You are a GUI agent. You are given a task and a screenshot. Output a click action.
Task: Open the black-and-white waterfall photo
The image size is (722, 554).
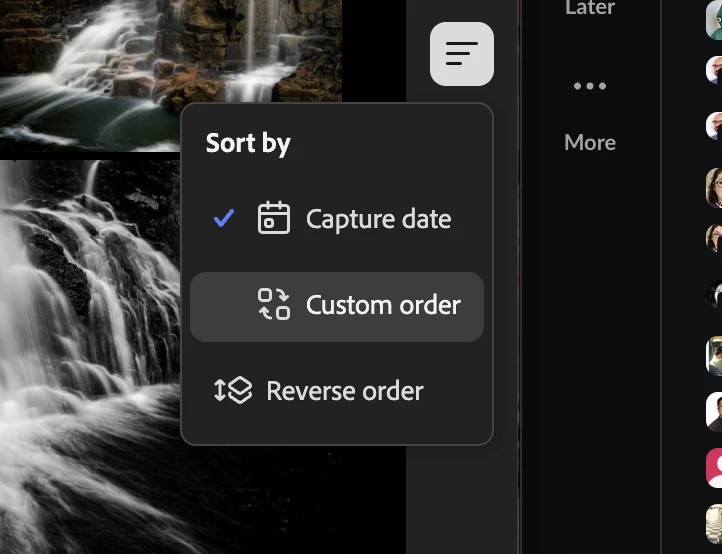[x=90, y=357]
